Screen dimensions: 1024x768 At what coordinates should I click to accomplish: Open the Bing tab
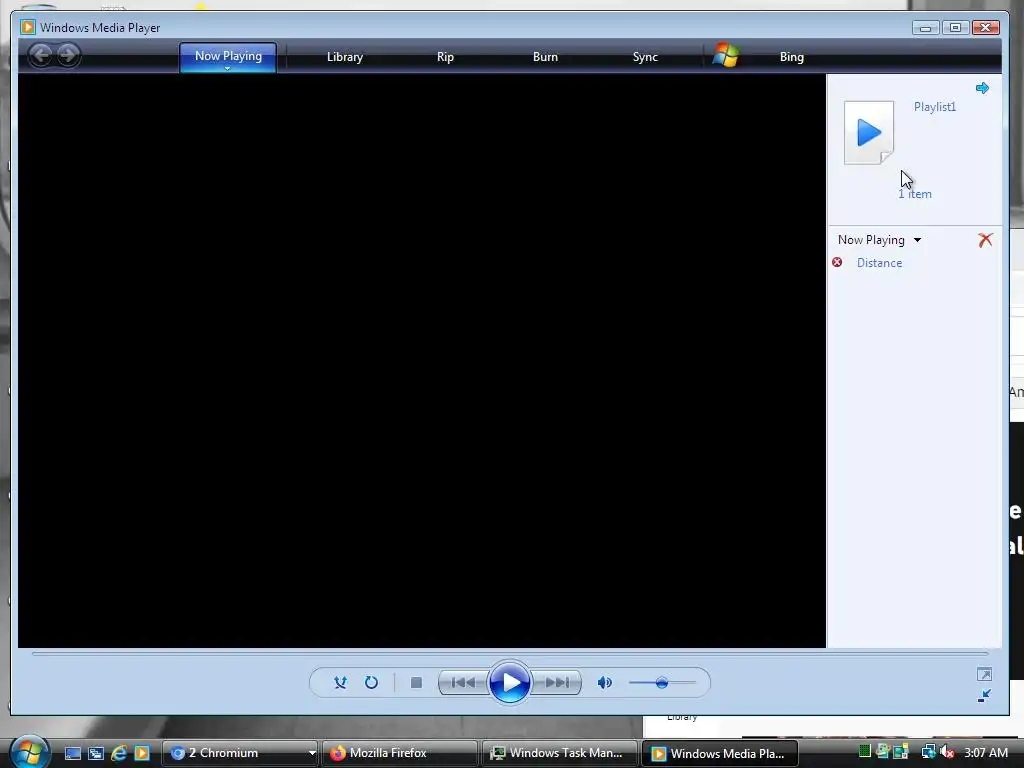point(792,57)
